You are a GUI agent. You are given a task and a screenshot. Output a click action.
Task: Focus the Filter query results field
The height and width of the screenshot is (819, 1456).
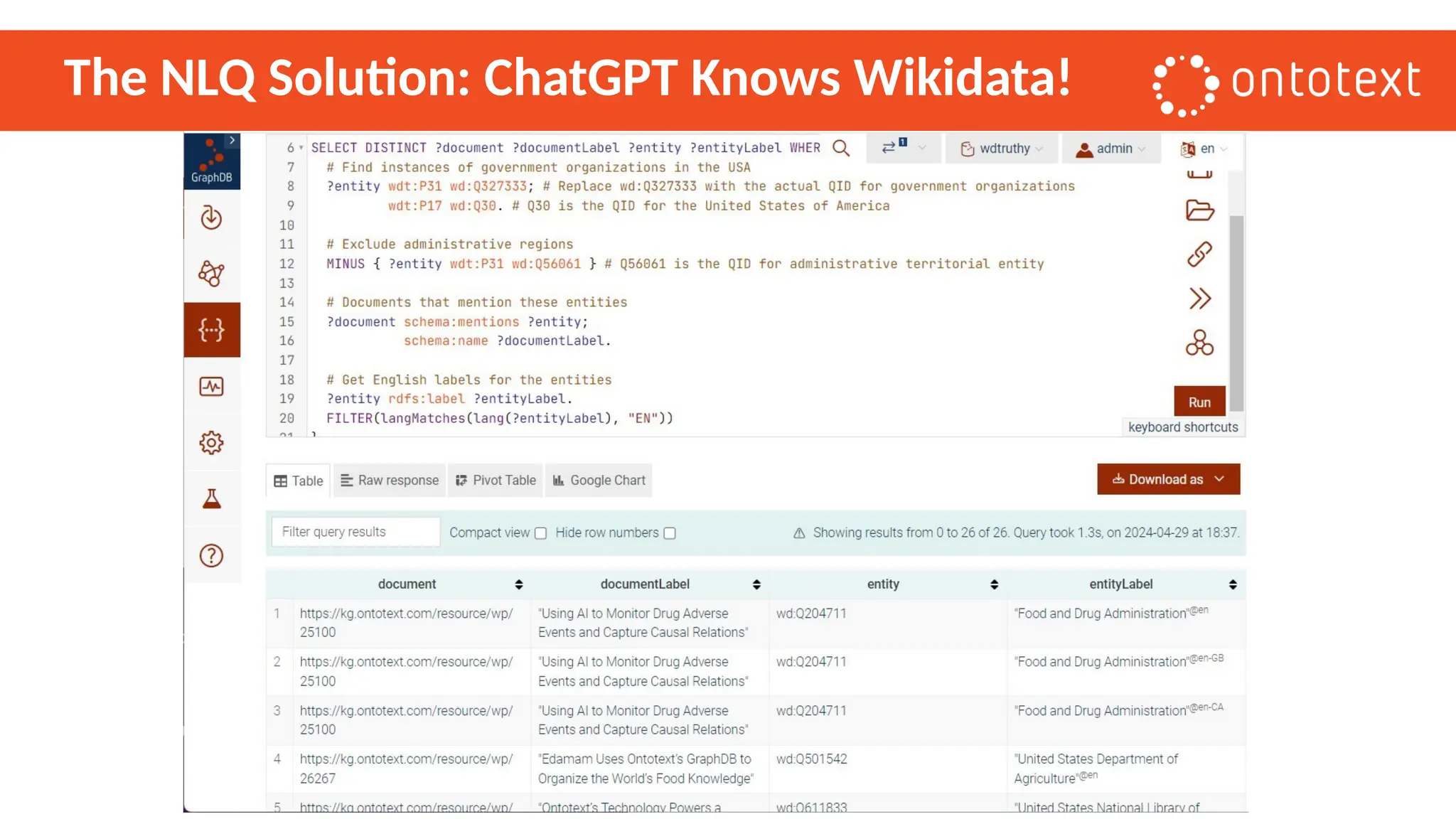coord(355,532)
